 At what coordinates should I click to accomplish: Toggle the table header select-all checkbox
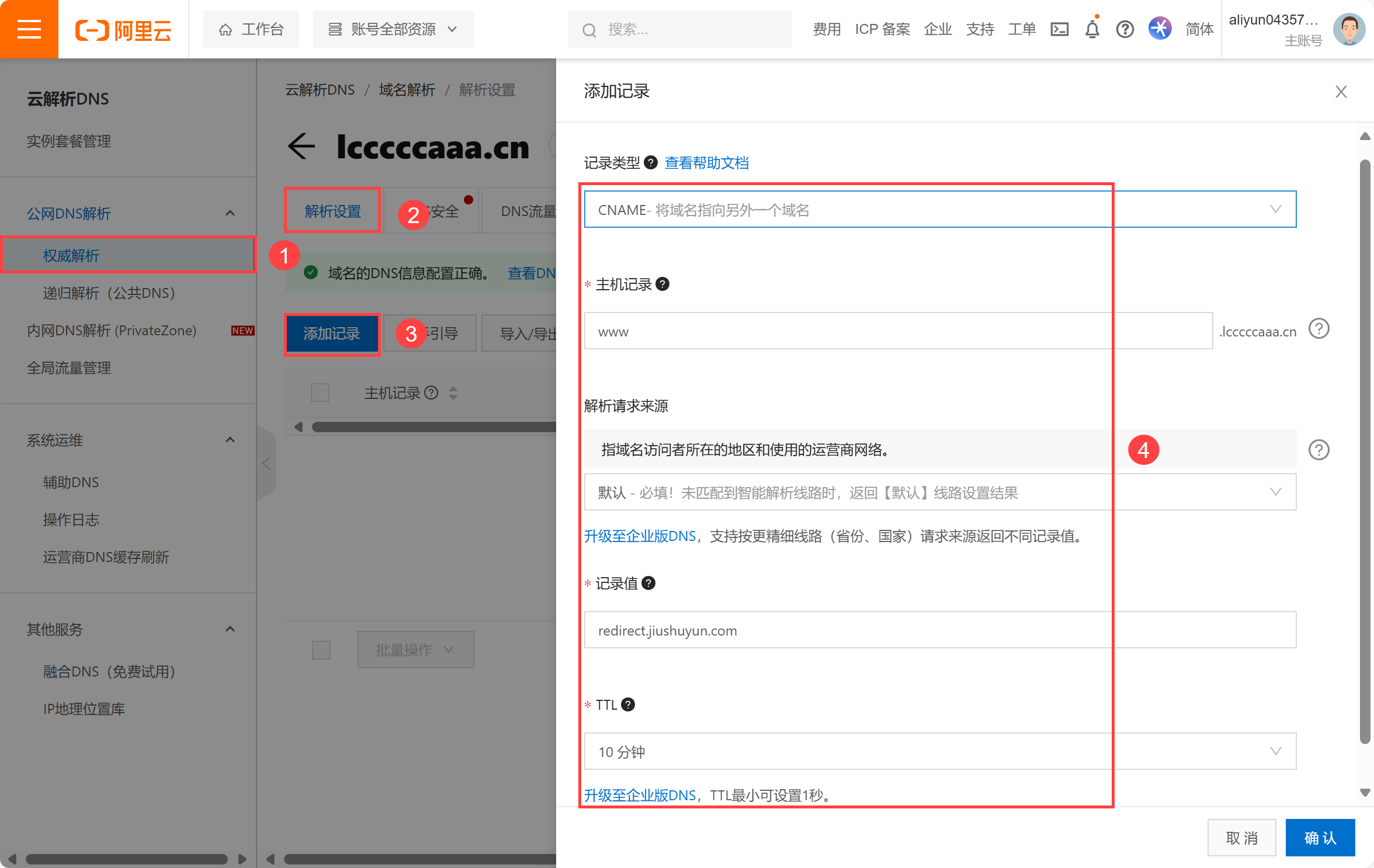pyautogui.click(x=320, y=393)
